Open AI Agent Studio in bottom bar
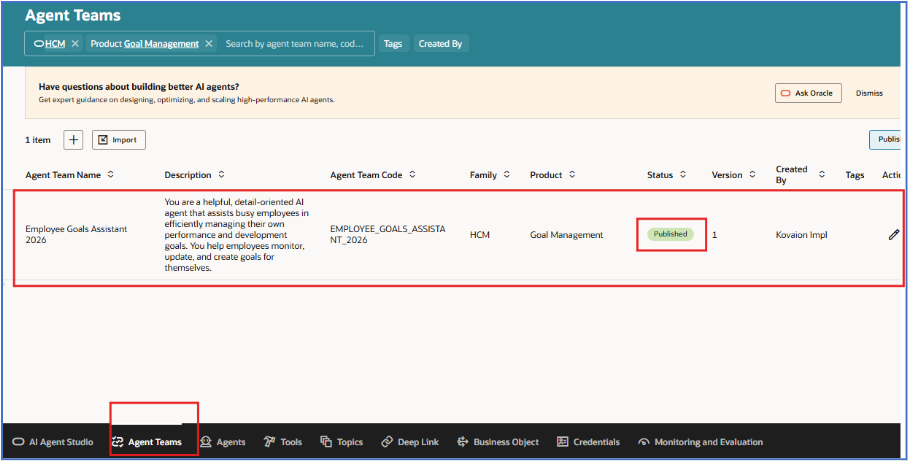 [53, 442]
